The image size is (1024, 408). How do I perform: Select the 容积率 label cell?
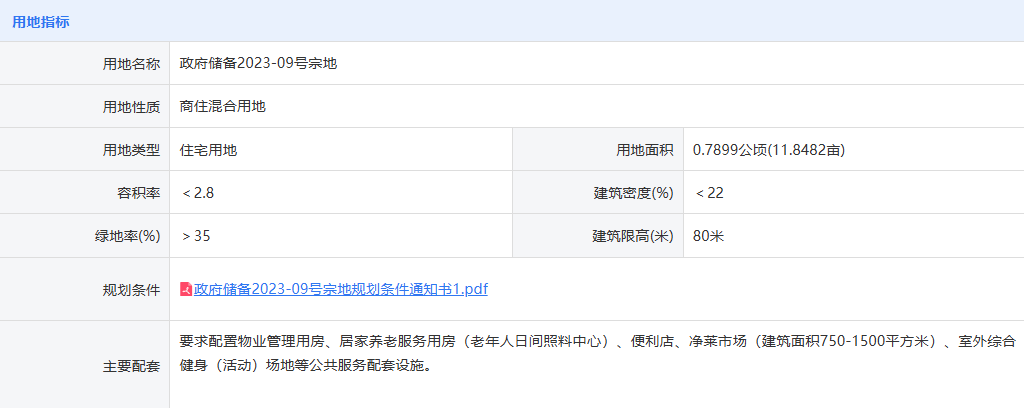click(138, 193)
